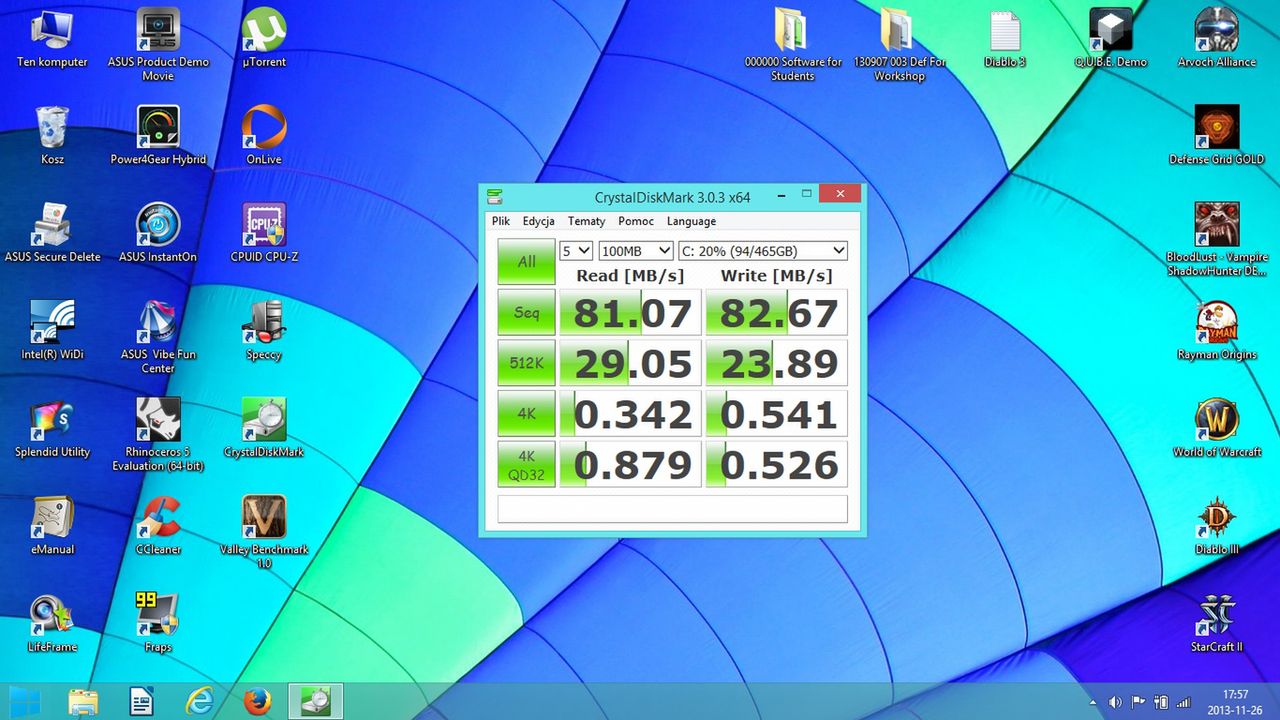Open Internet Explorer from taskbar

[200, 701]
